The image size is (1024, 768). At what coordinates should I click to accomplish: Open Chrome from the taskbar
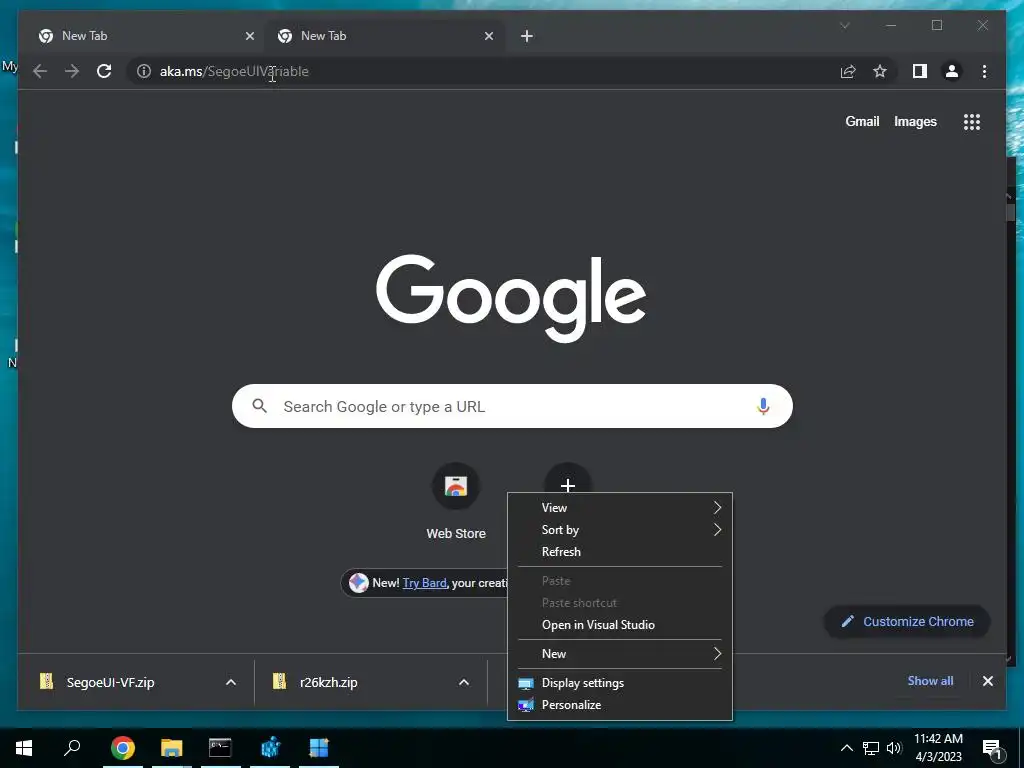coord(122,748)
